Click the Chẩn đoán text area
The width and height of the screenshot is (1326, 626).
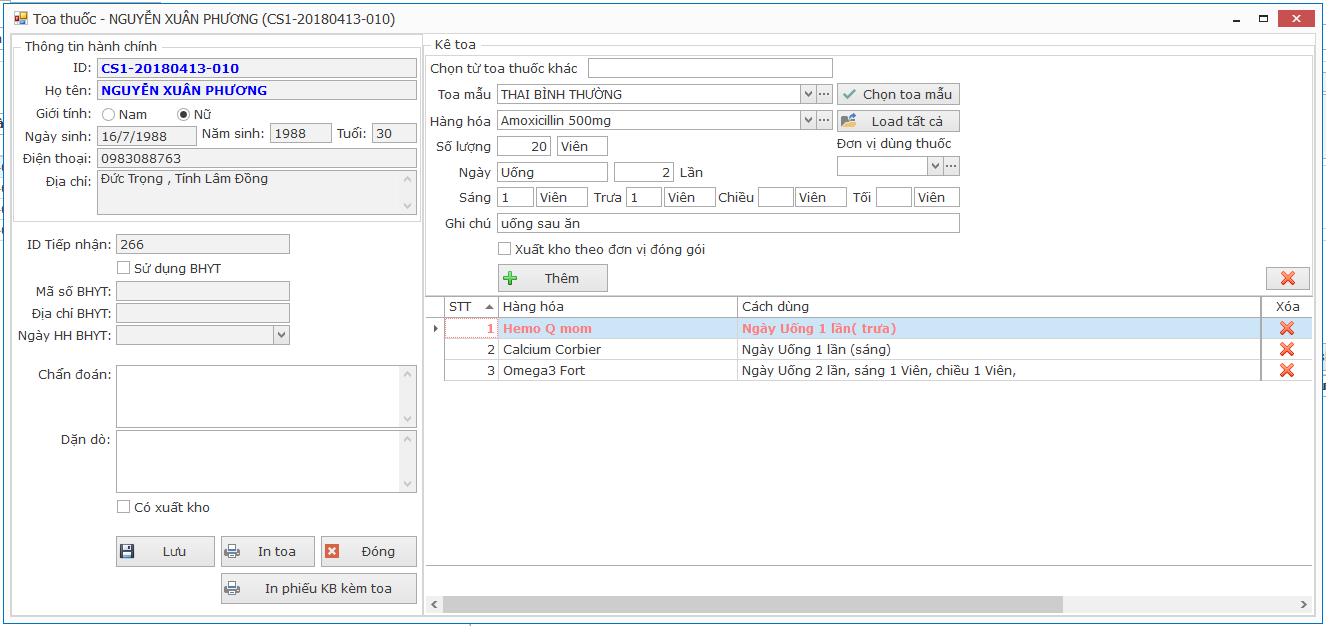pos(259,396)
